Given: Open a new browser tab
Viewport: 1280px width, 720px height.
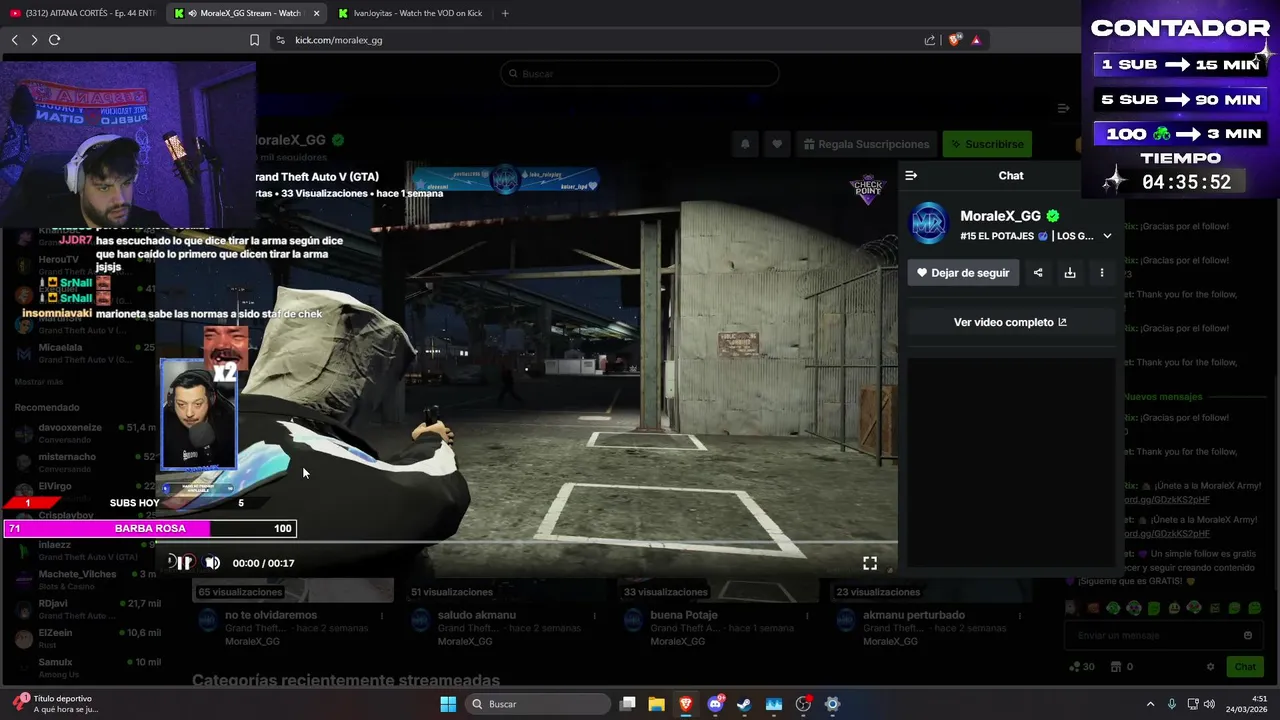Looking at the screenshot, I should coord(505,13).
